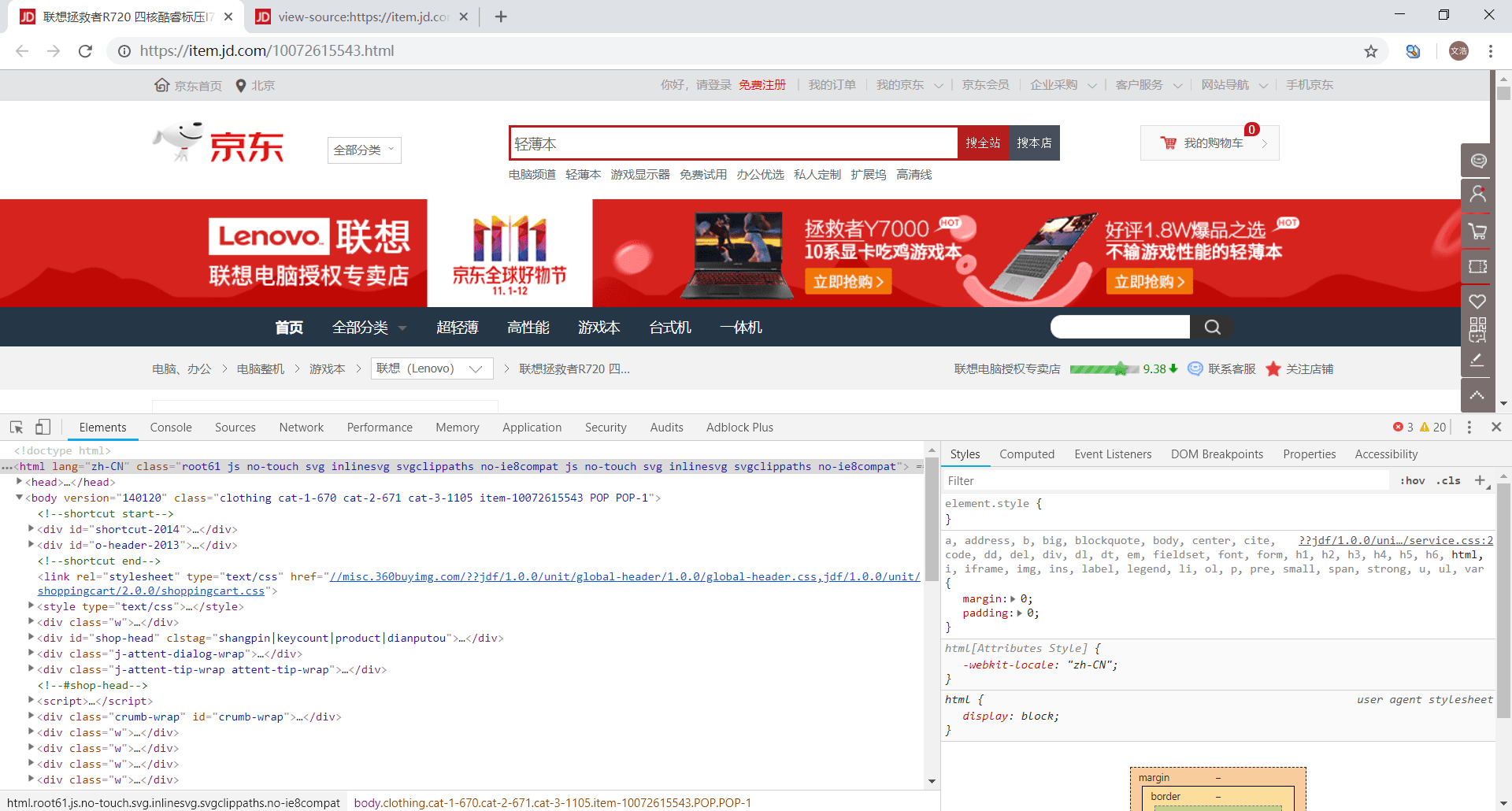This screenshot has height=811, width=1512.
Task: Open the service.css:2 source link
Action: (1395, 540)
